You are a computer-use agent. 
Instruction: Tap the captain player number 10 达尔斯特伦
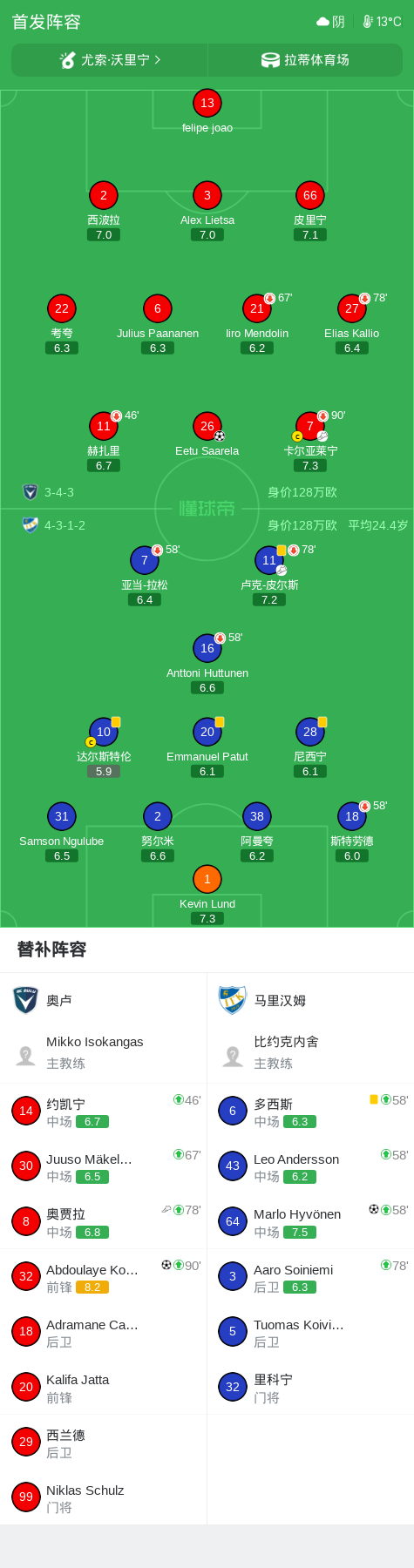pyautogui.click(x=104, y=732)
